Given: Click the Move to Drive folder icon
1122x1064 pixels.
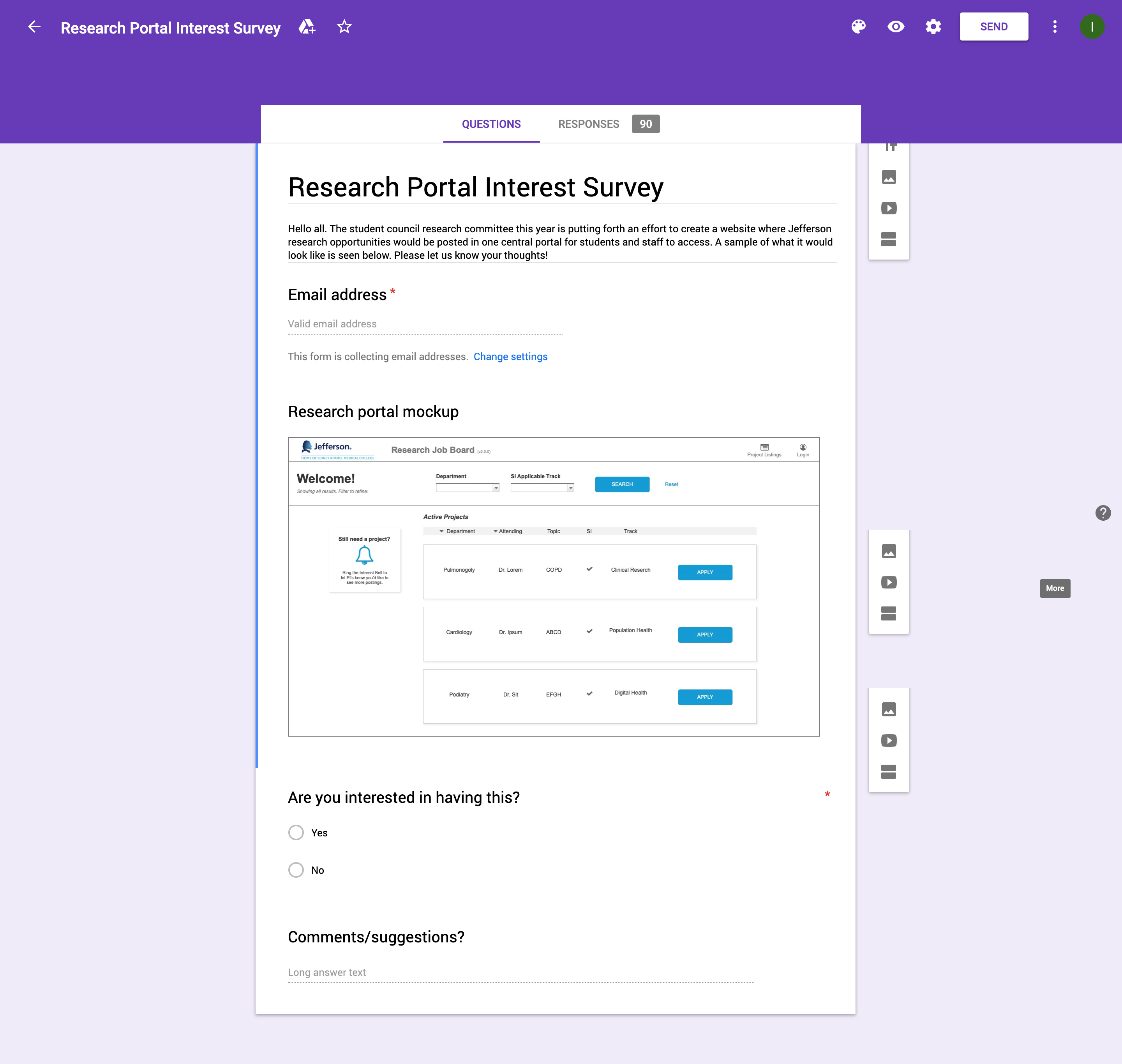Looking at the screenshot, I should click(x=307, y=27).
